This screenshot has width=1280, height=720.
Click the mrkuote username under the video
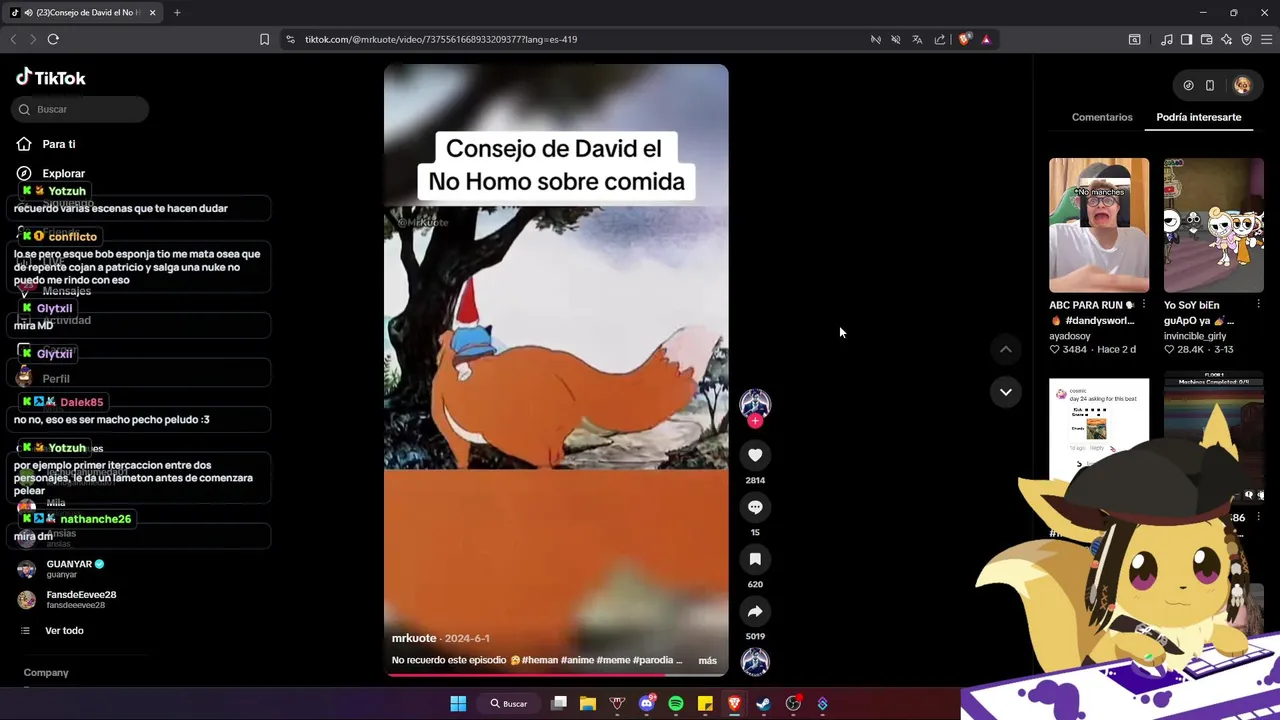[x=413, y=638]
